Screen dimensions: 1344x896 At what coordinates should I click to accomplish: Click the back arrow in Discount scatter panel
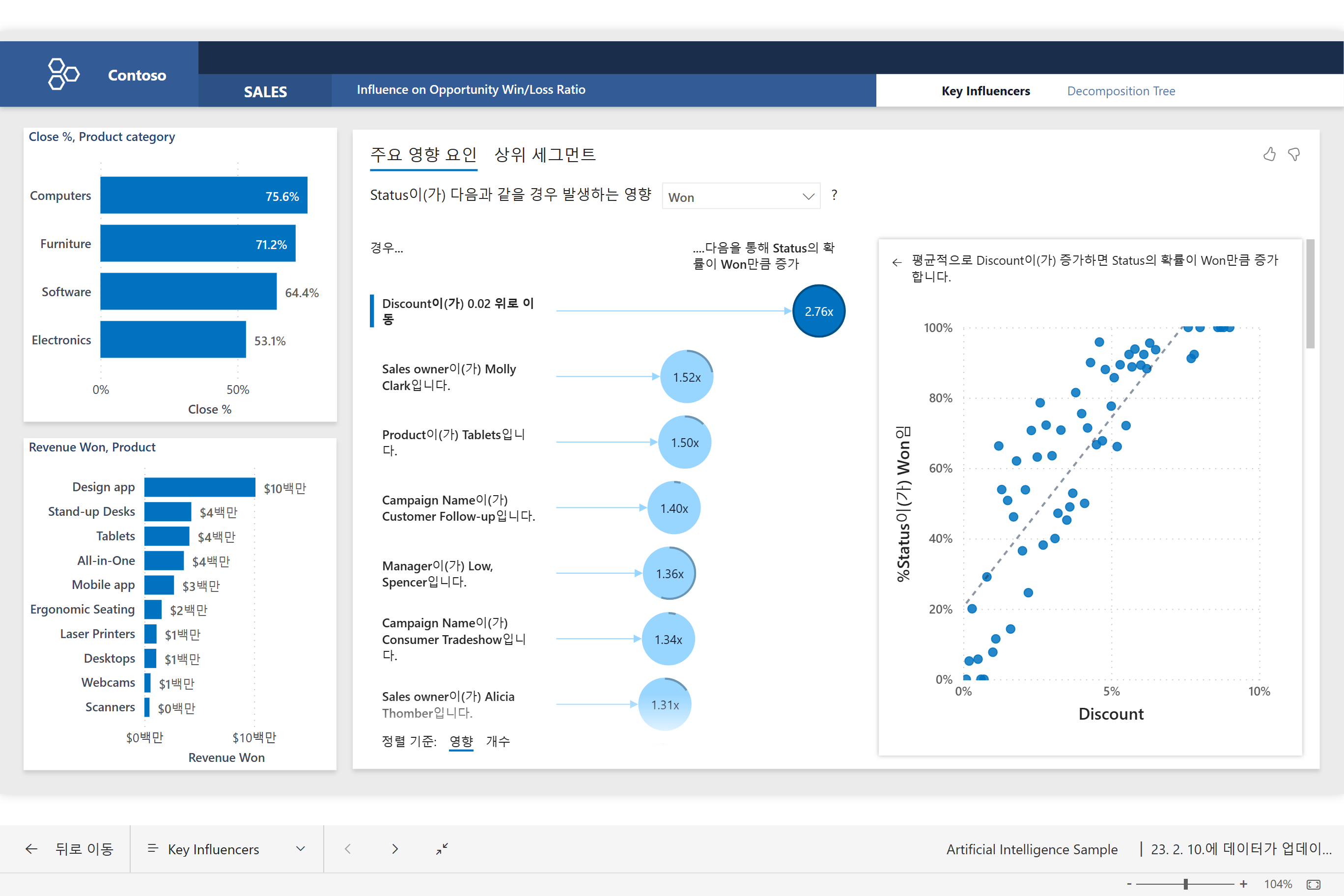896,262
